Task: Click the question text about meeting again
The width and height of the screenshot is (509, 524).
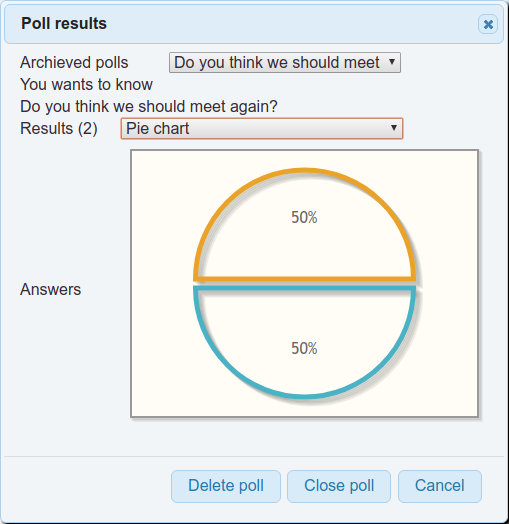Action: [x=149, y=107]
